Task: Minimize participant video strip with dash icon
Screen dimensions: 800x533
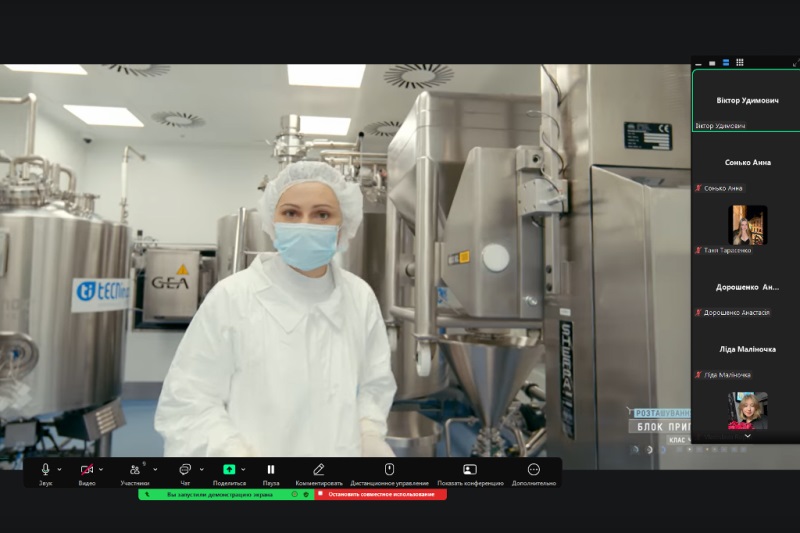Action: click(698, 63)
